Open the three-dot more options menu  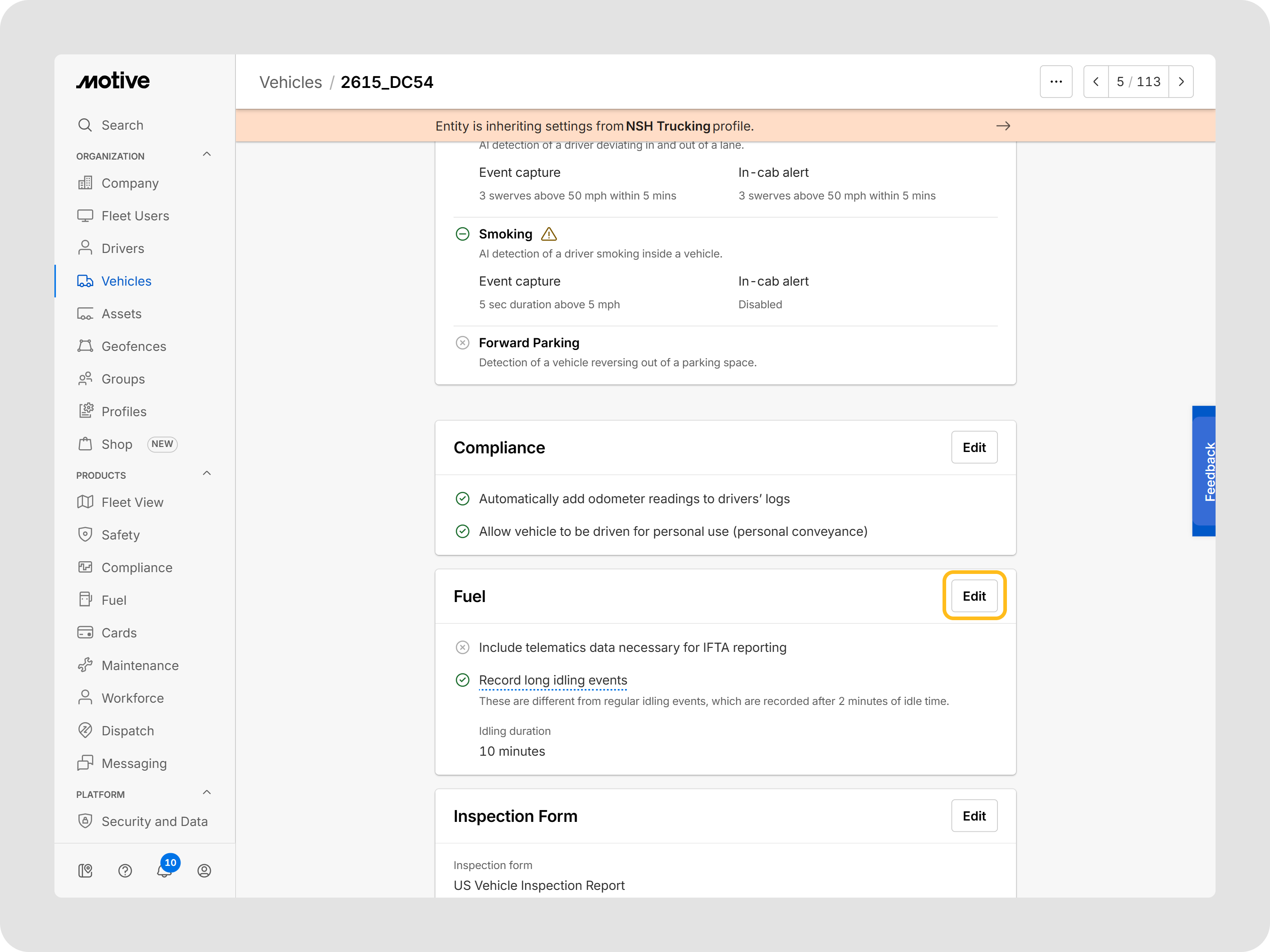coord(1055,82)
